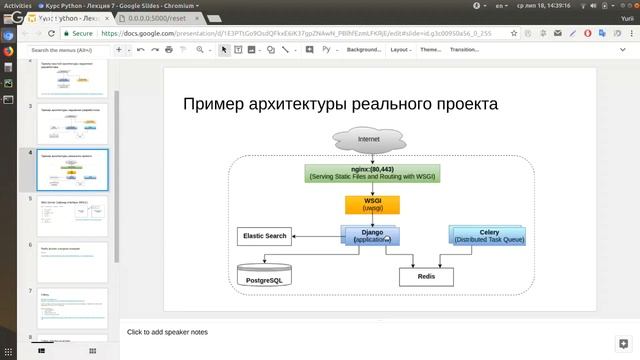Click the zoom magnifier icon
640x360 pixels.
pos(200,50)
